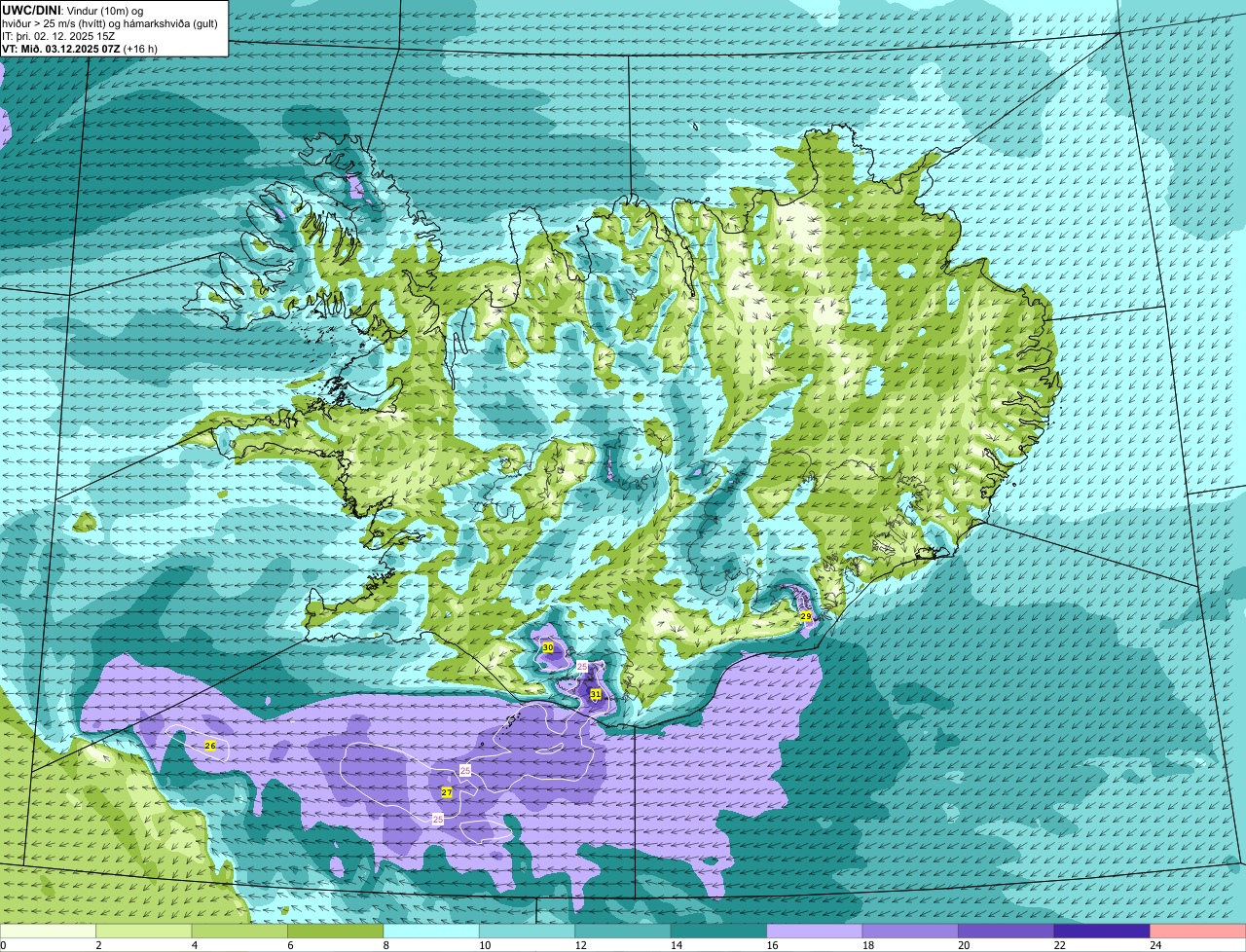Select the medium purple 18–20 color swatch
The height and width of the screenshot is (952, 1246).
(x=911, y=932)
